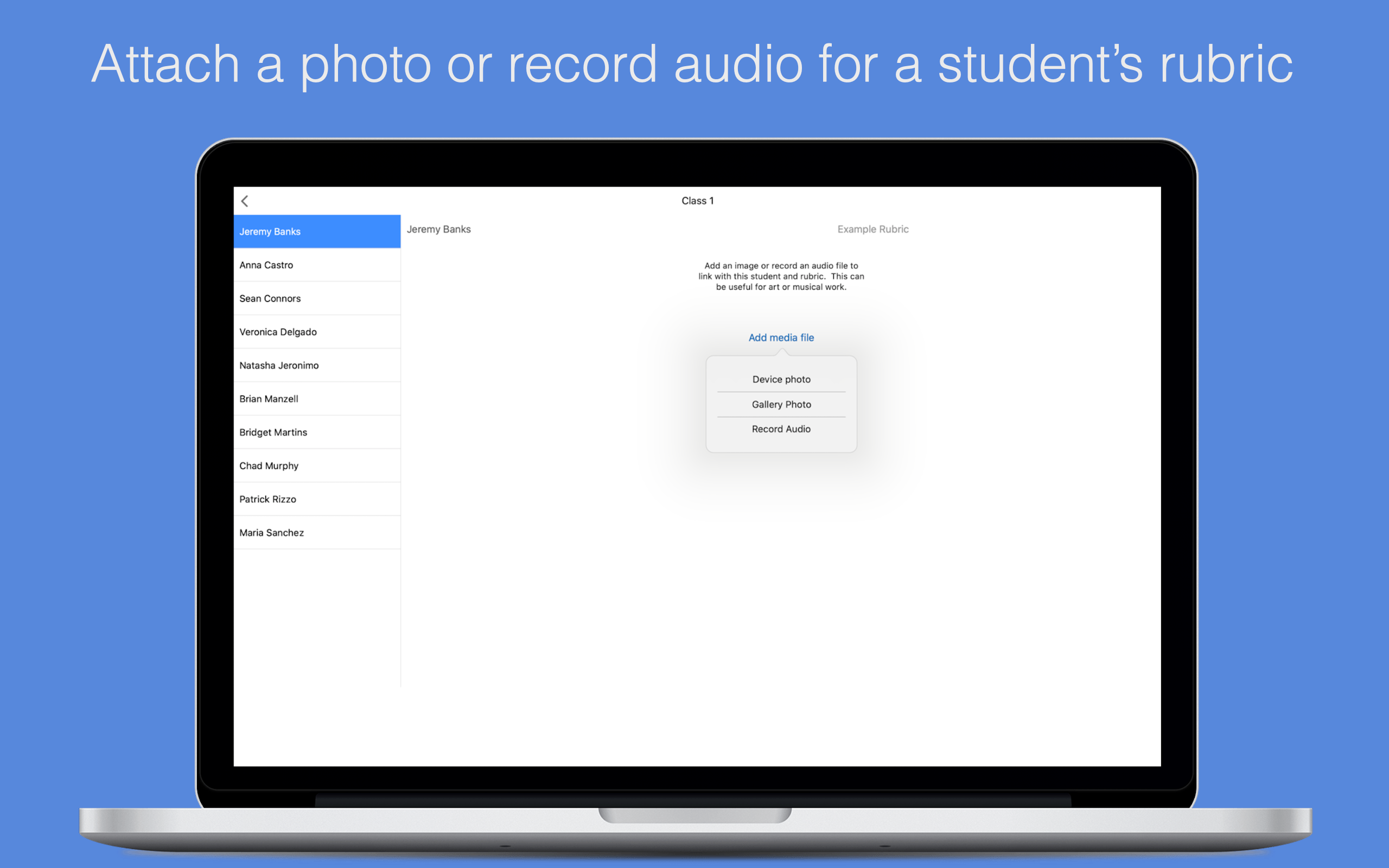Image resolution: width=1389 pixels, height=868 pixels.
Task: Select student Brian Manzell
Action: (317, 398)
